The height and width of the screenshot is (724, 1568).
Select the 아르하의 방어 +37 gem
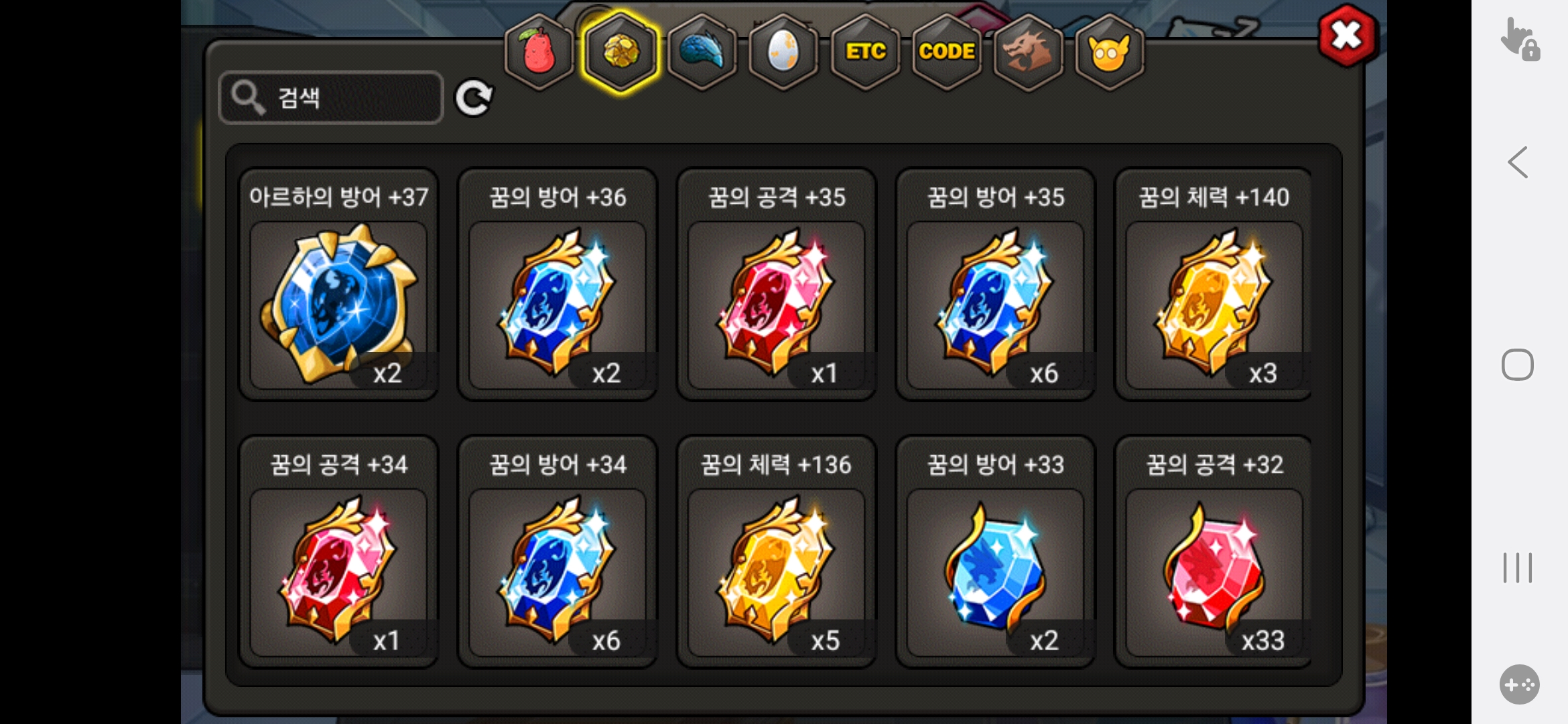click(338, 284)
